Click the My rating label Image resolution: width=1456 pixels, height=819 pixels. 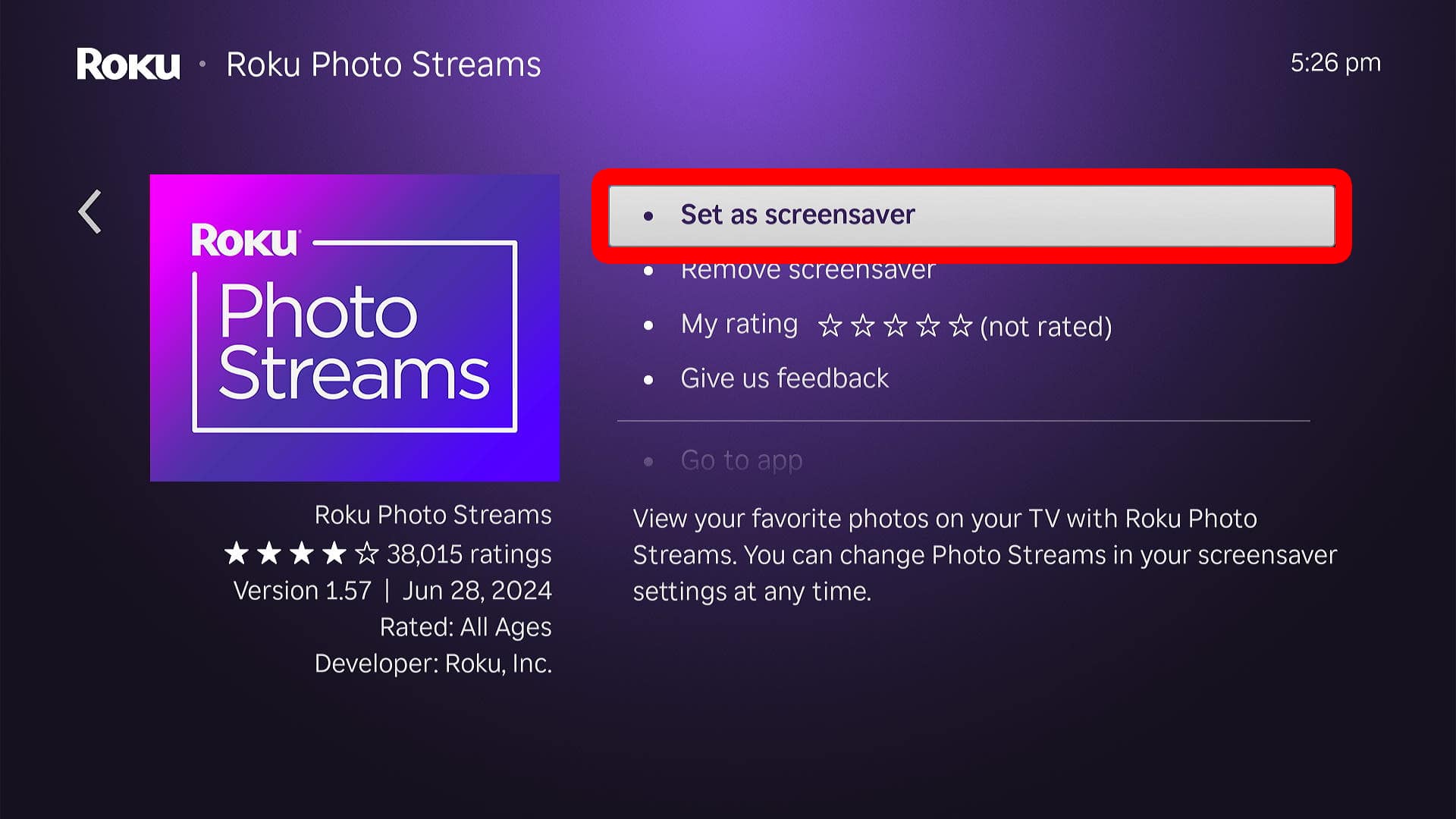tap(739, 325)
